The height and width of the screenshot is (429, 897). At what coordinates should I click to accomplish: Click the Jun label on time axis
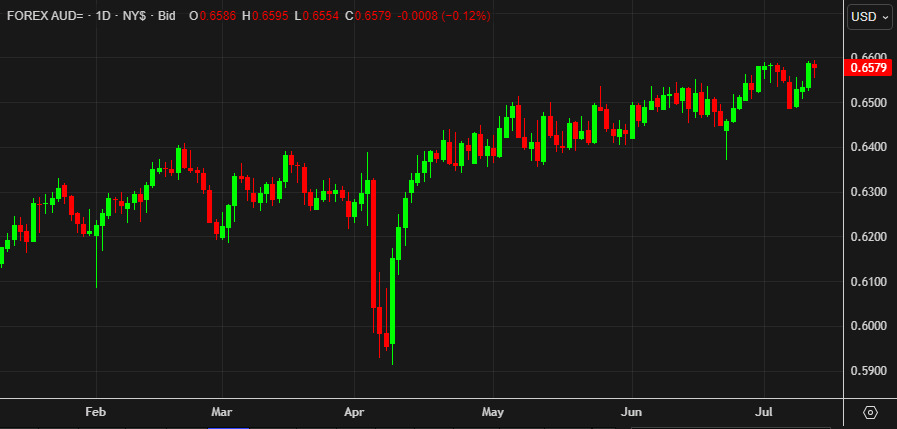tap(632, 412)
